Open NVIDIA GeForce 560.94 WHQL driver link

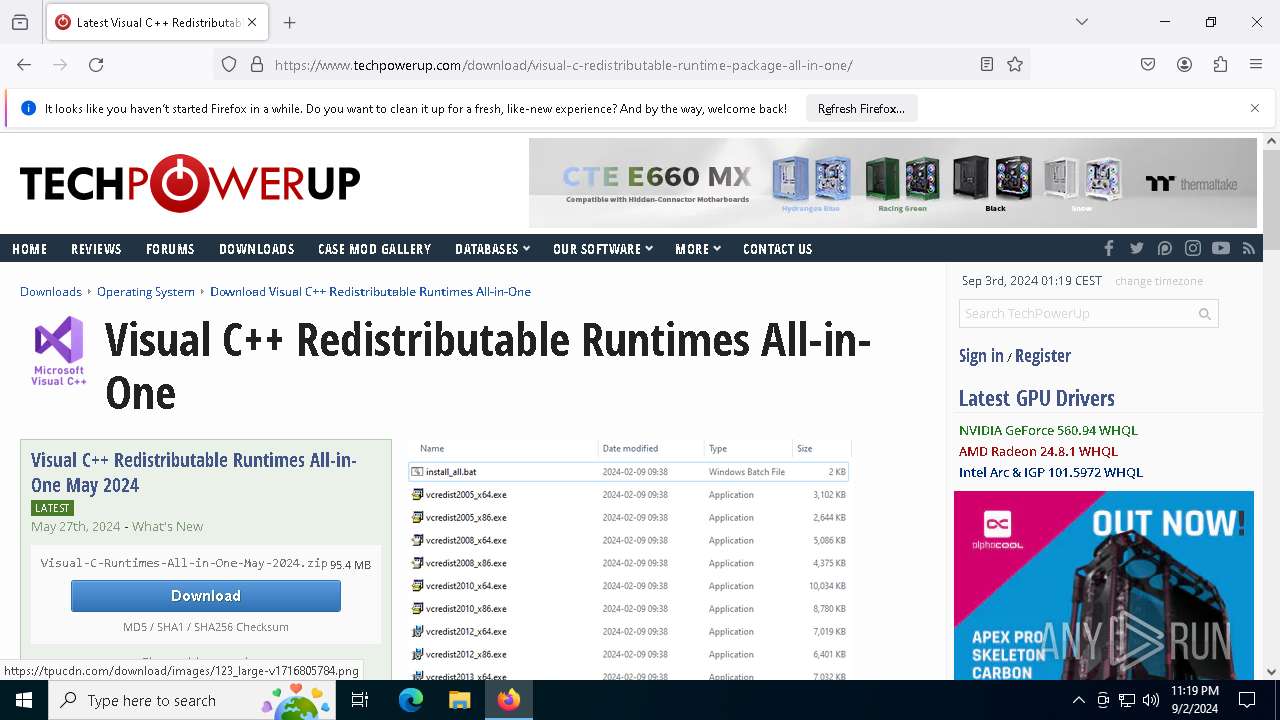coord(1048,430)
